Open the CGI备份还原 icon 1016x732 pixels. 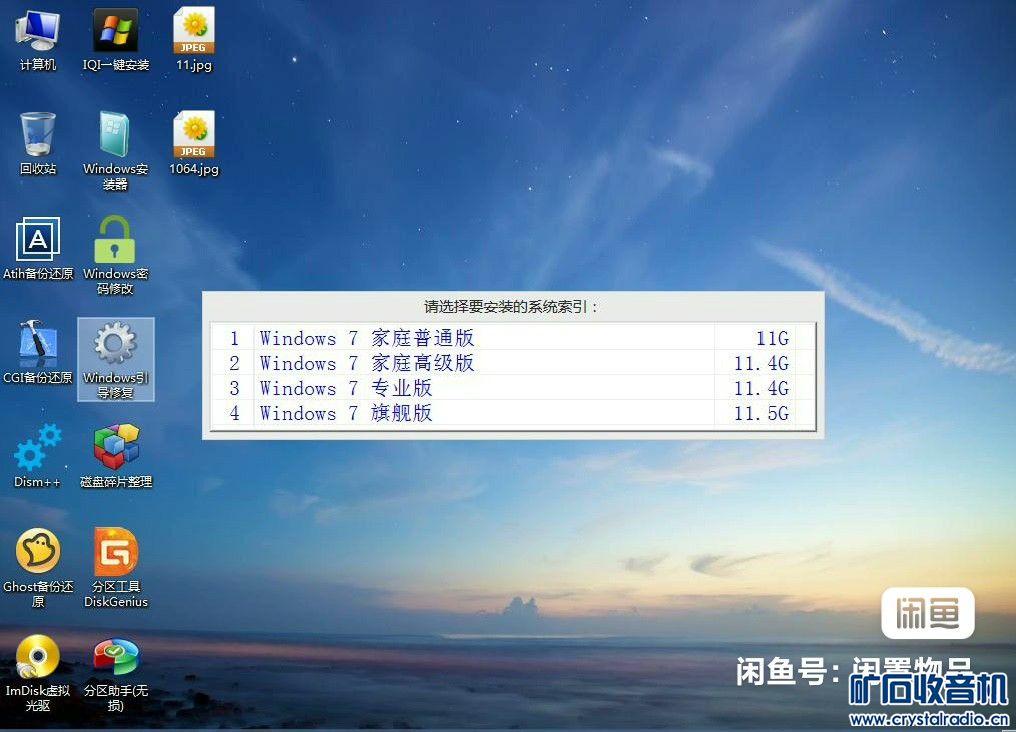pos(38,352)
